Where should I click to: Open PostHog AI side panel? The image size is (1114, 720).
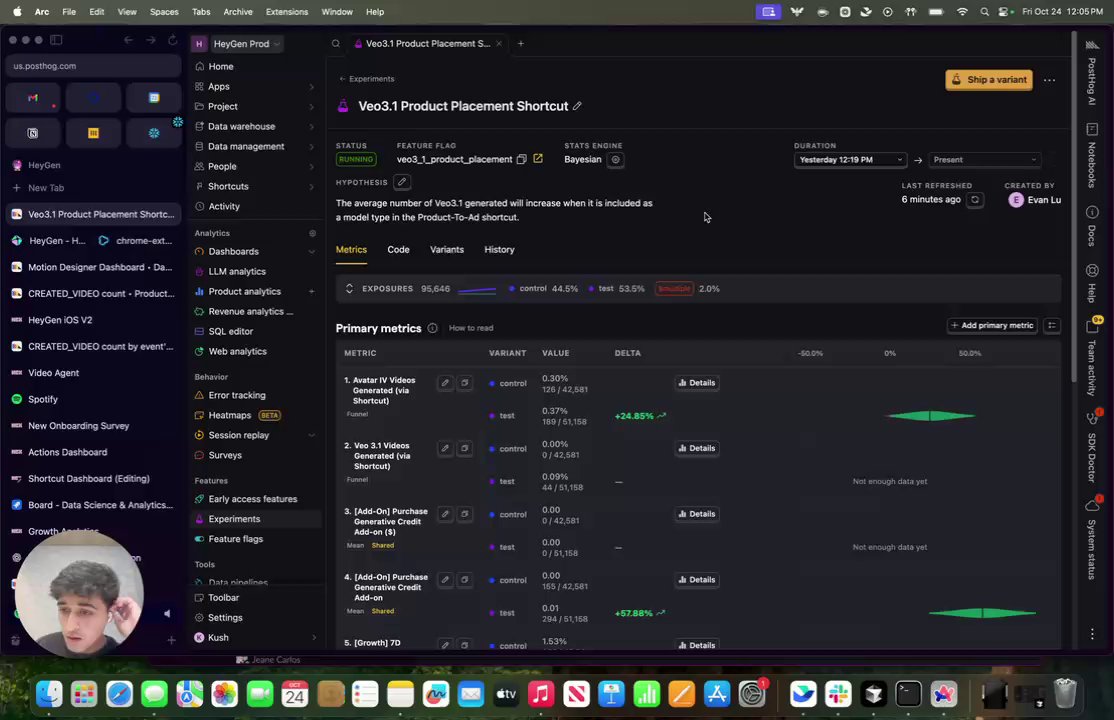coord(1092,73)
